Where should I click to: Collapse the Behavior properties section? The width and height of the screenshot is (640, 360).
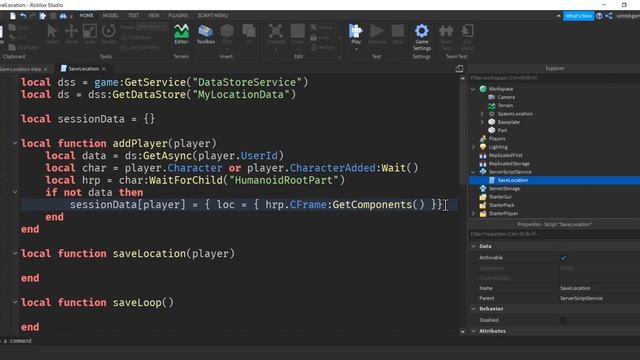point(473,309)
